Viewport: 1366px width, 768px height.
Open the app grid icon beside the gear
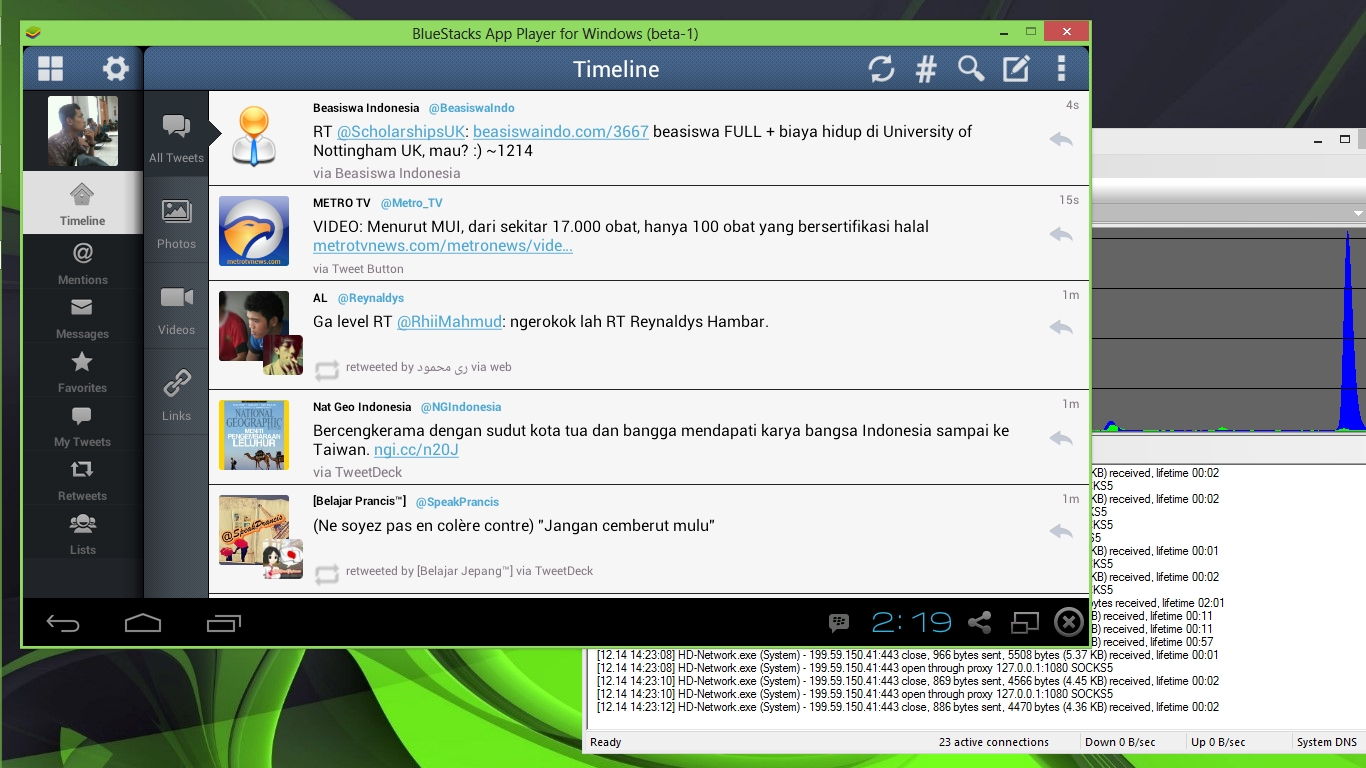point(50,69)
